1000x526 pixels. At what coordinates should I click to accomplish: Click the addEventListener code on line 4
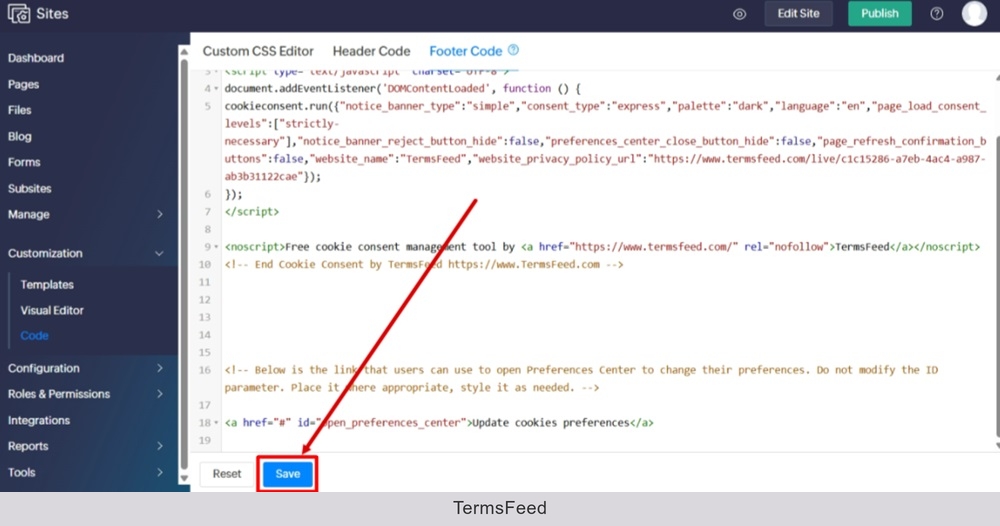(x=402, y=89)
